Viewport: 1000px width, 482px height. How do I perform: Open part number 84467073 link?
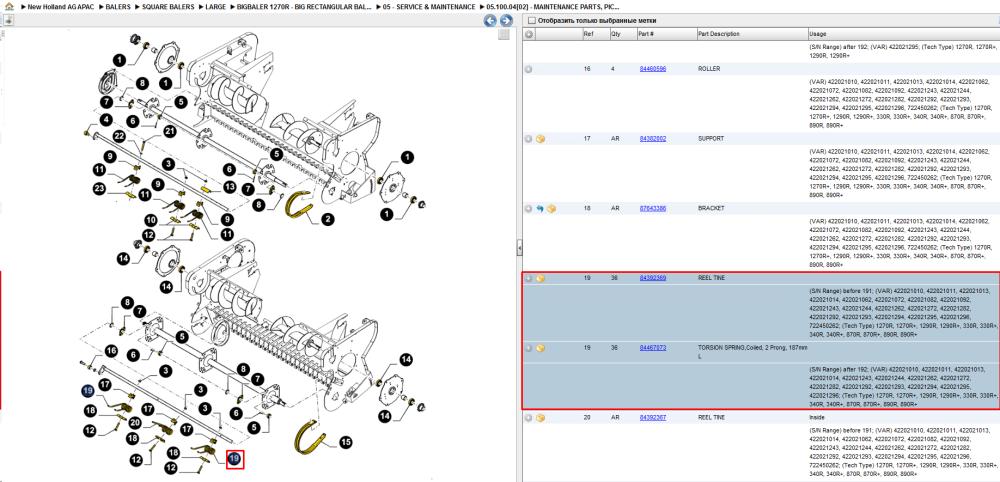[x=652, y=348]
